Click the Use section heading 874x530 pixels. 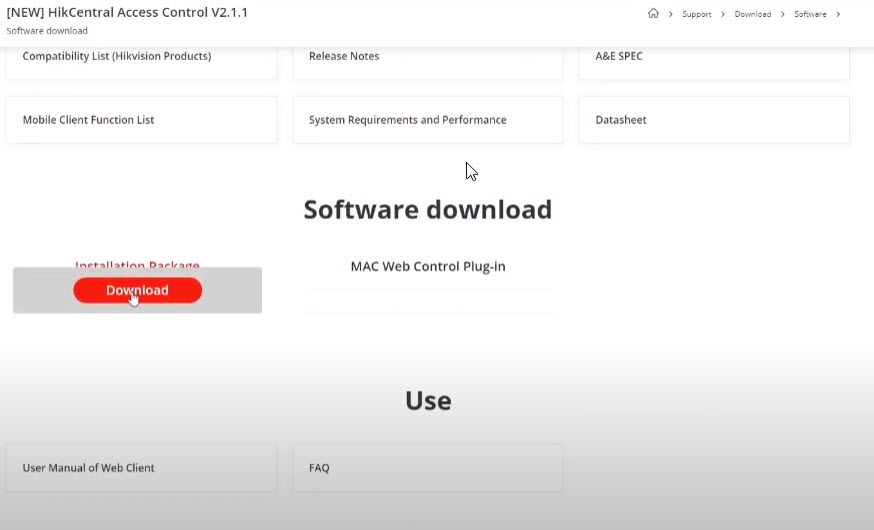(x=428, y=401)
